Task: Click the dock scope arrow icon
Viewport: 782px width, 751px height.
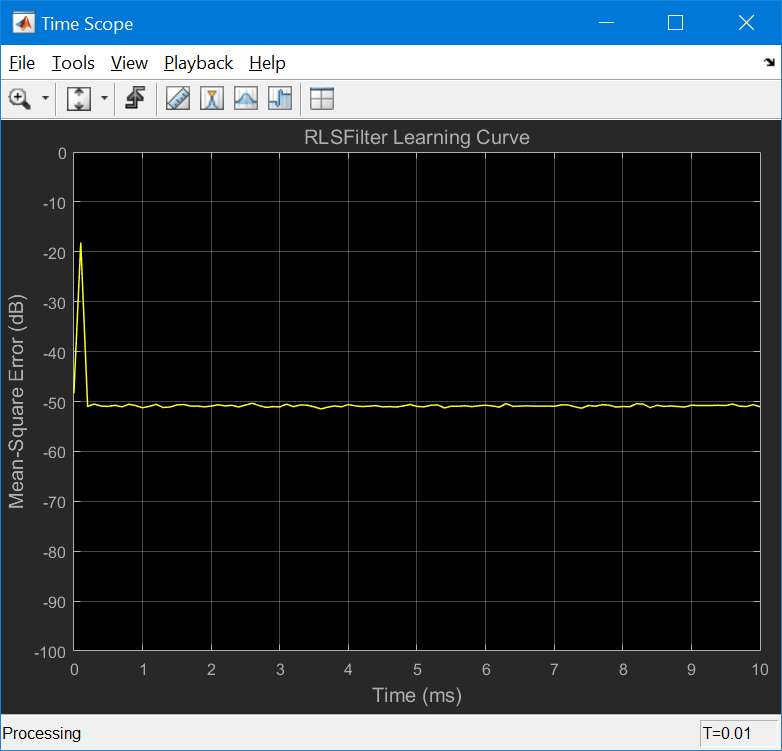Action: pyautogui.click(x=770, y=62)
